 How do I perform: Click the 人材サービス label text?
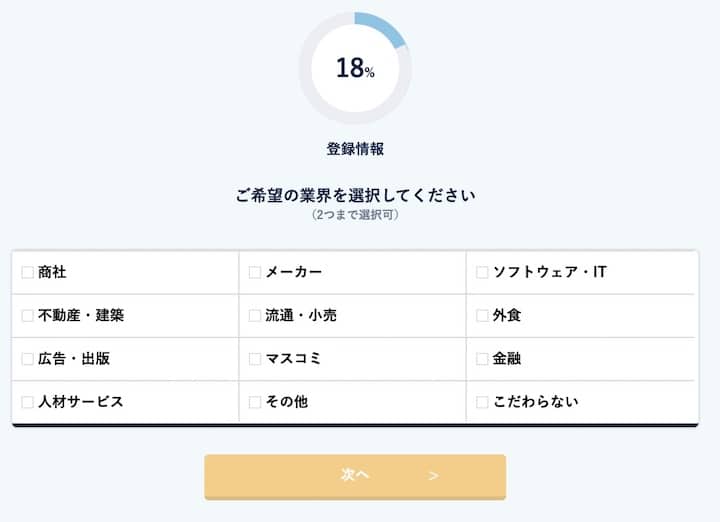pos(80,402)
